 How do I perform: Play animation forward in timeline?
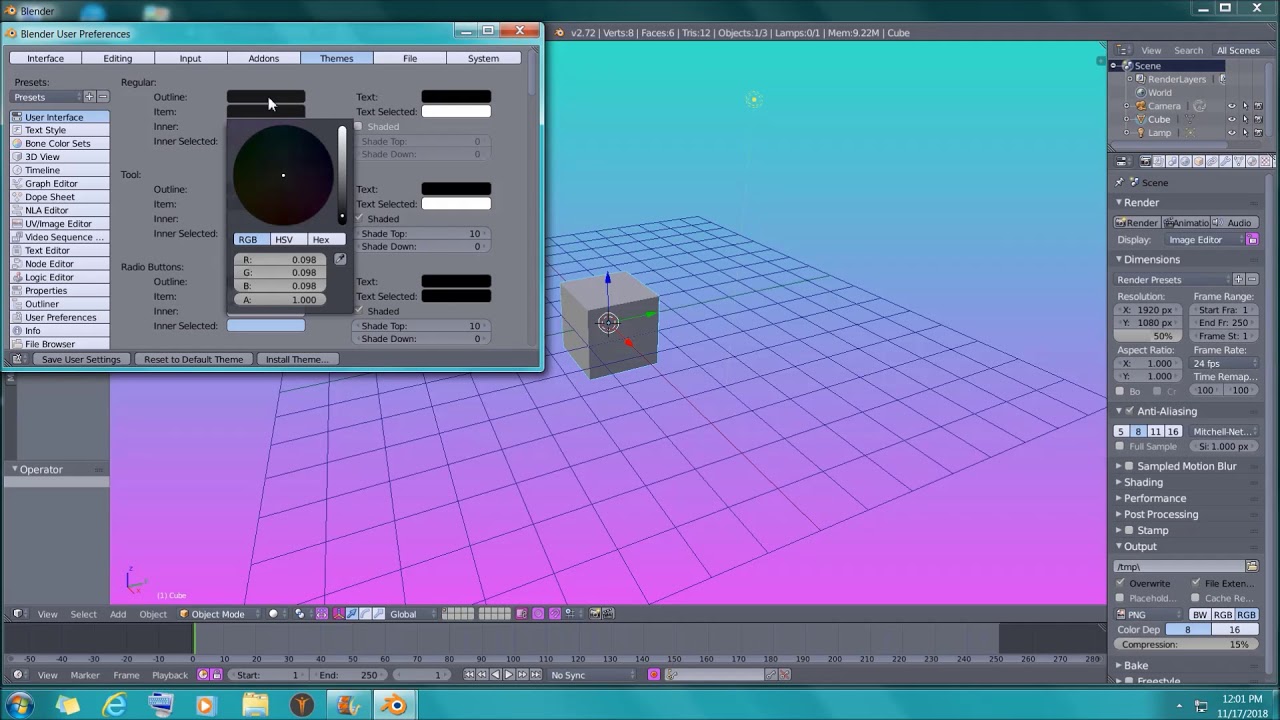coord(509,675)
